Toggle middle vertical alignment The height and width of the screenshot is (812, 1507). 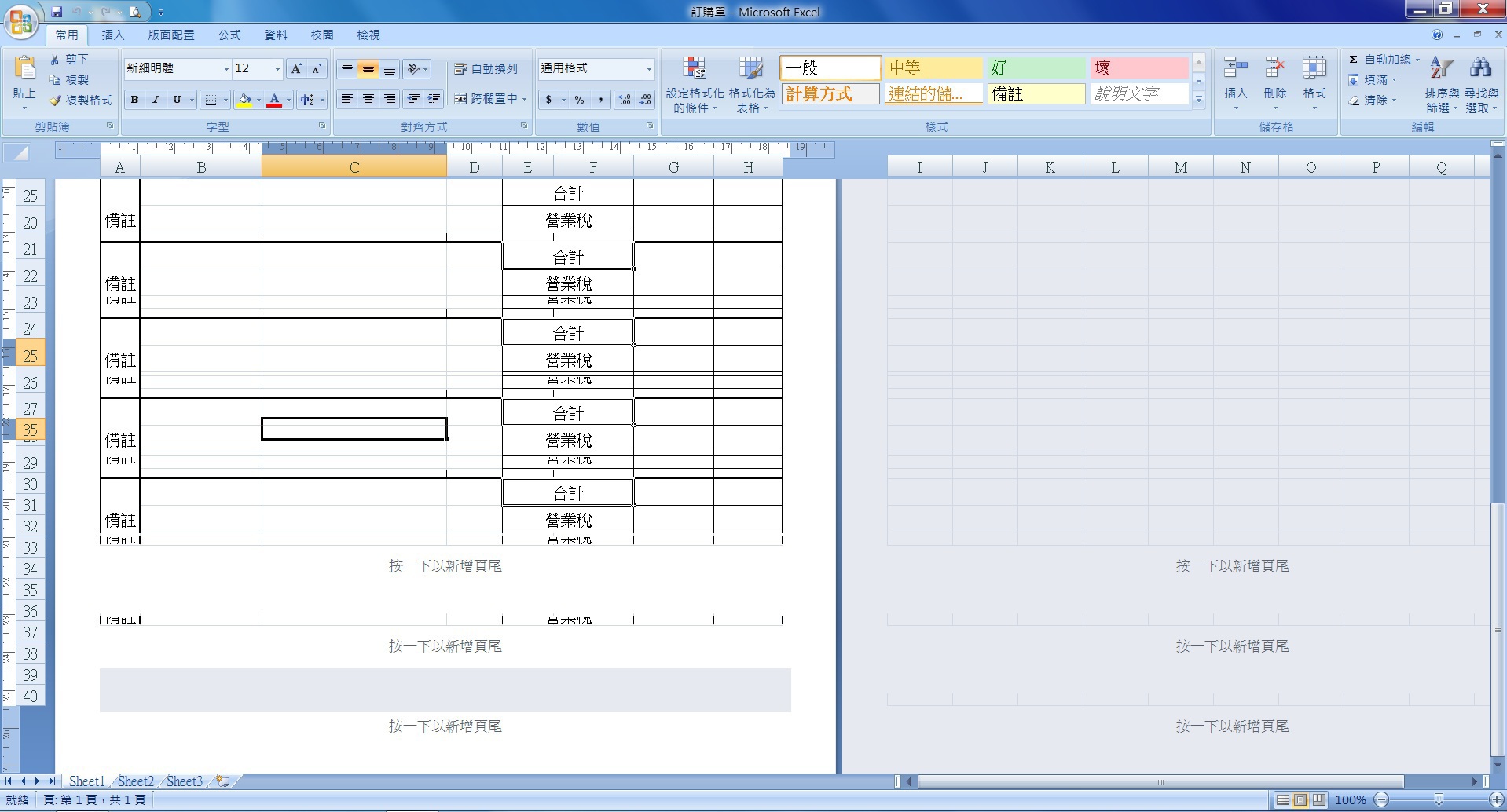[x=368, y=69]
